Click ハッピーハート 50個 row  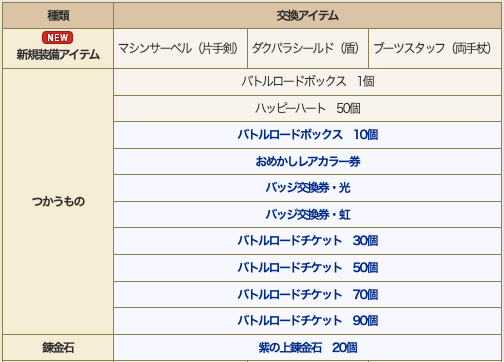tap(308, 109)
